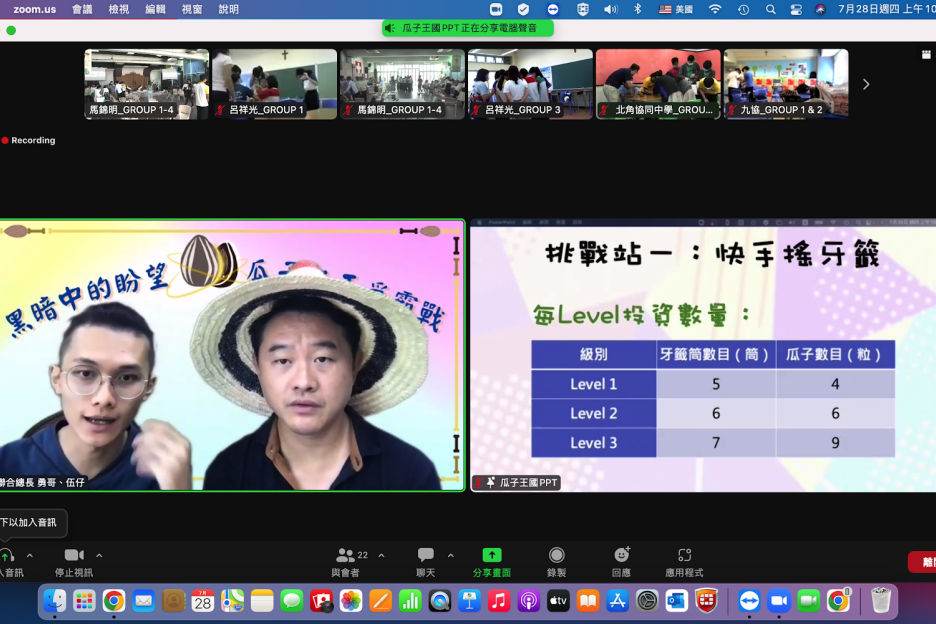
Task: Expand the video options arrow beside 停止視訊
Action: click(99, 555)
